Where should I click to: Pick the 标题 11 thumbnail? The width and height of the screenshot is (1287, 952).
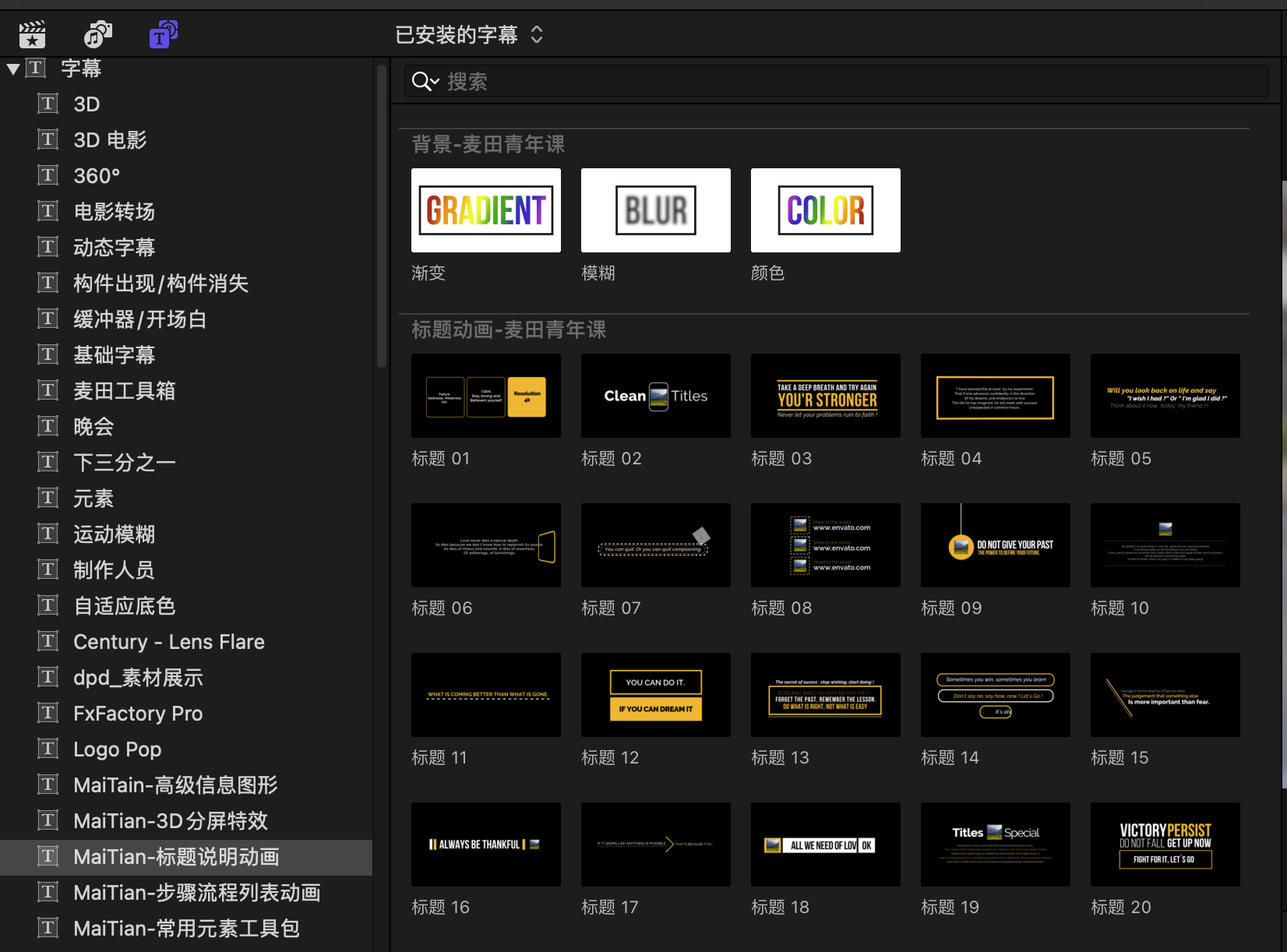[x=486, y=695]
